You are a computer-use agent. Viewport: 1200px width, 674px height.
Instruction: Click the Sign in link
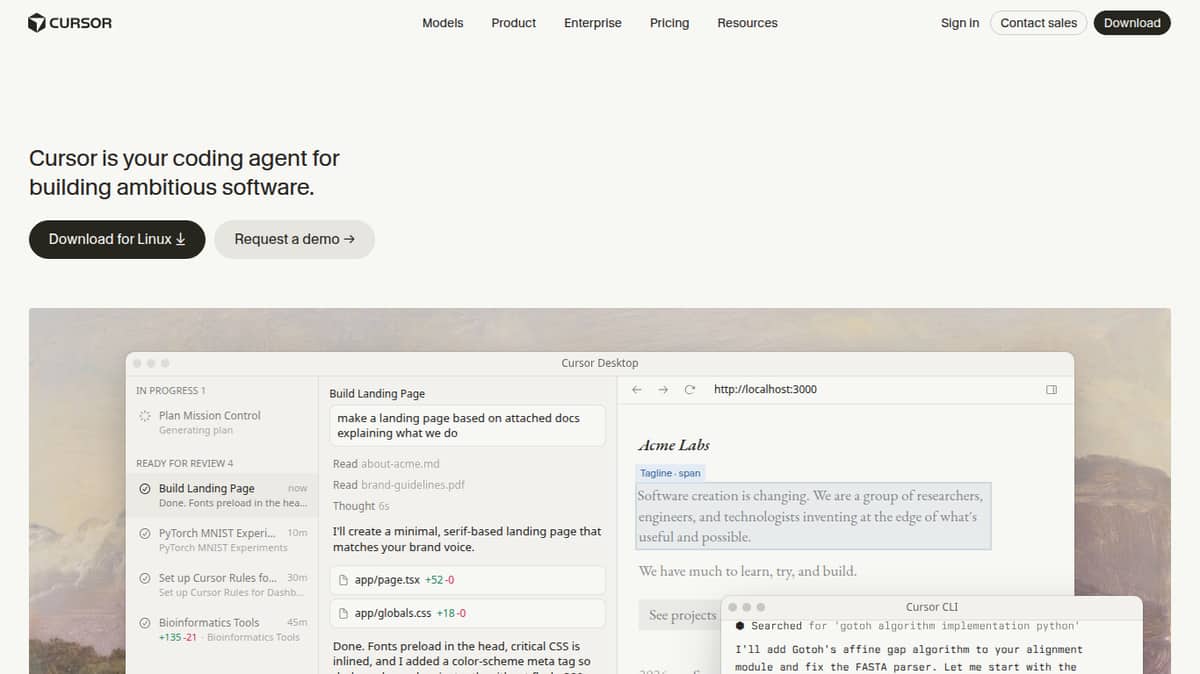pyautogui.click(x=960, y=23)
